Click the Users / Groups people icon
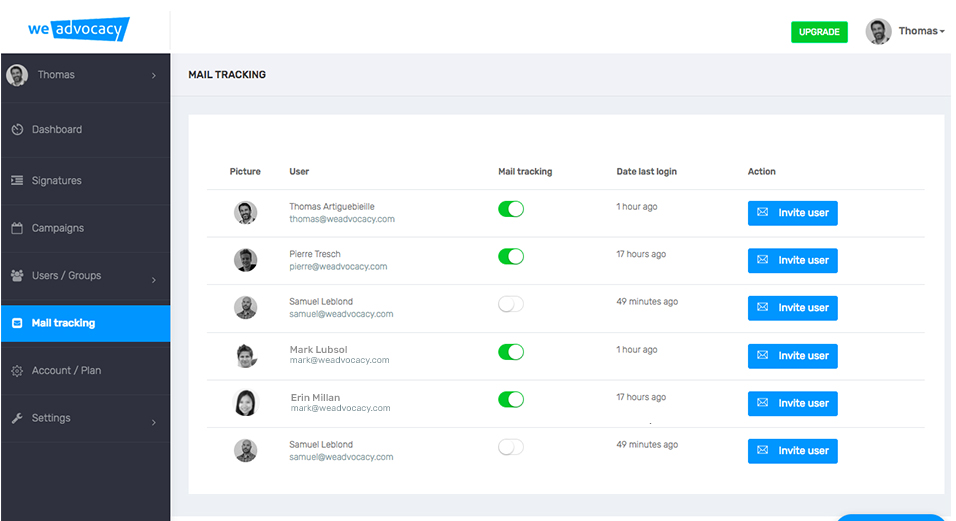The width and height of the screenshot is (956, 521). point(17,275)
